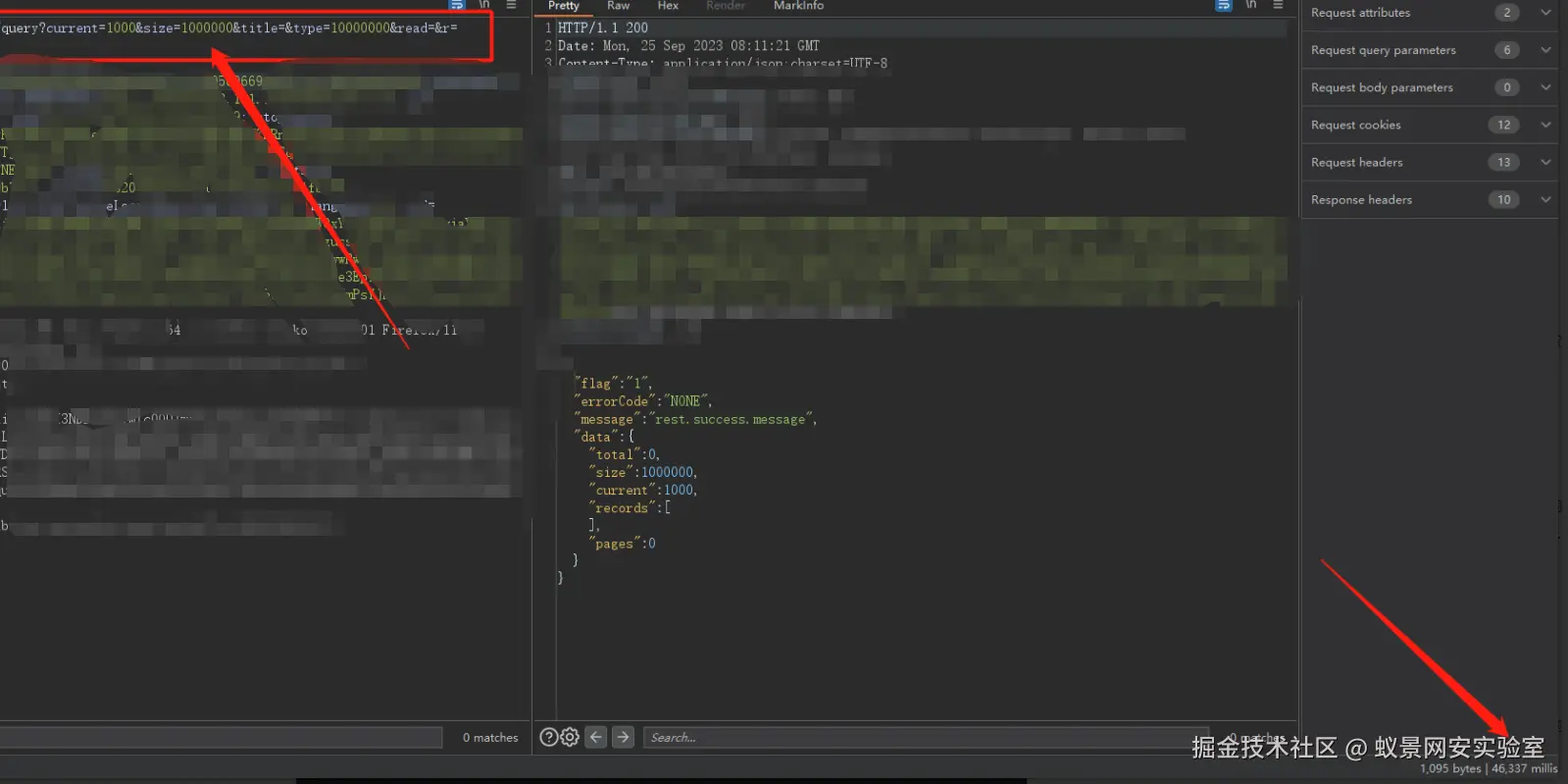Go to previous search match arrow
Screen dimensions: 1568x784
click(x=596, y=737)
